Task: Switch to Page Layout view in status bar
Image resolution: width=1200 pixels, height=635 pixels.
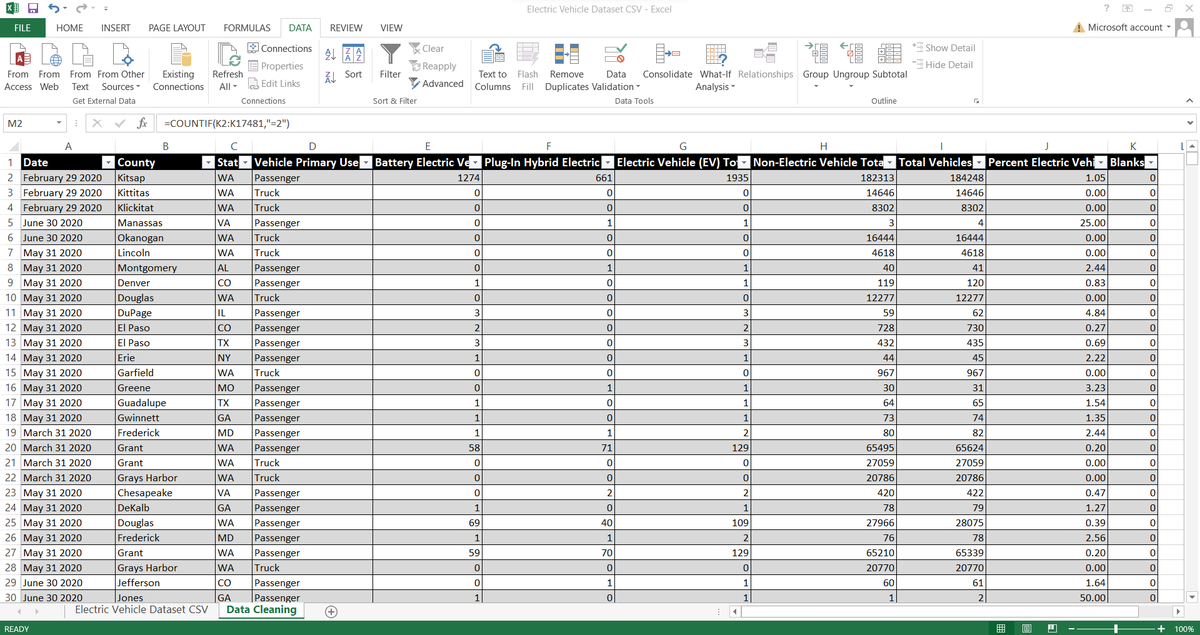Action: click(1026, 627)
